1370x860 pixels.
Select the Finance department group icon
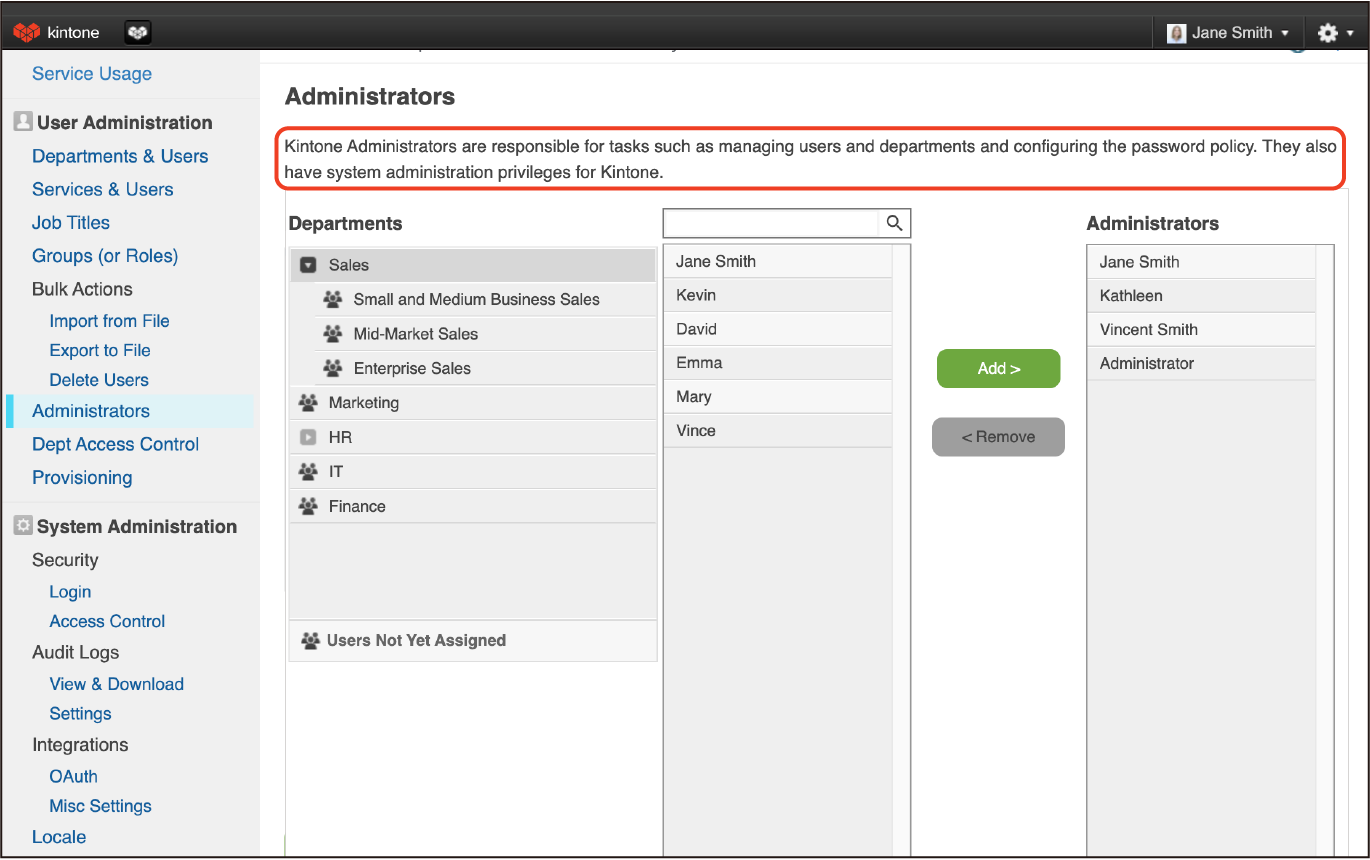tap(309, 507)
